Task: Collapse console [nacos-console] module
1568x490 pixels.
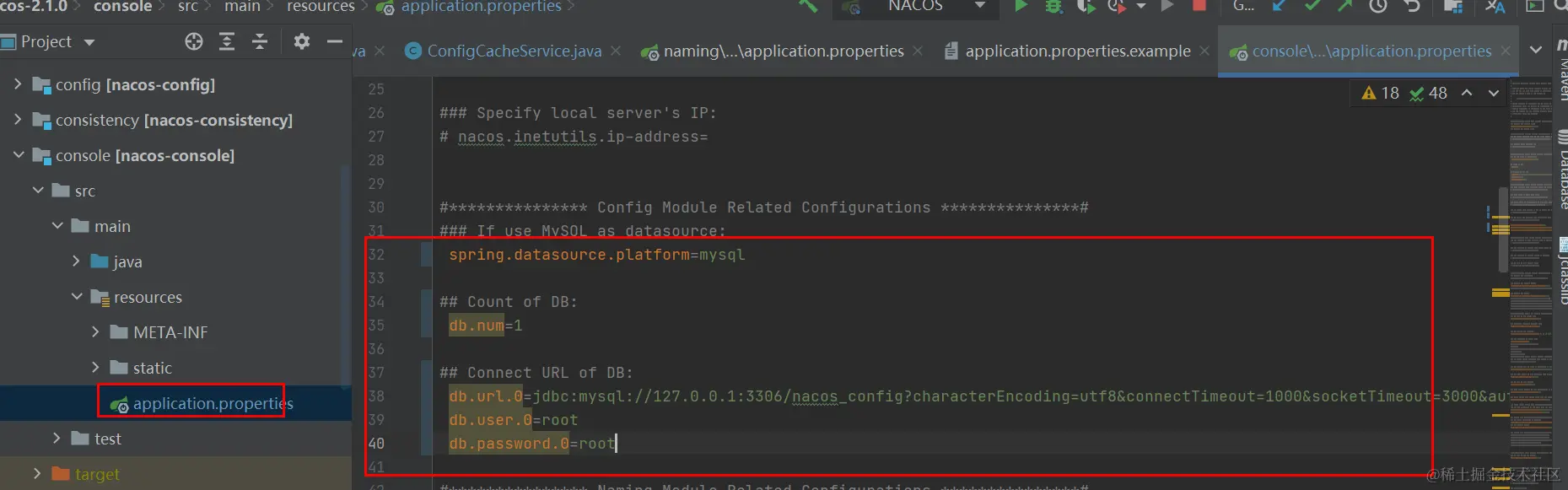Action: pyautogui.click(x=18, y=155)
